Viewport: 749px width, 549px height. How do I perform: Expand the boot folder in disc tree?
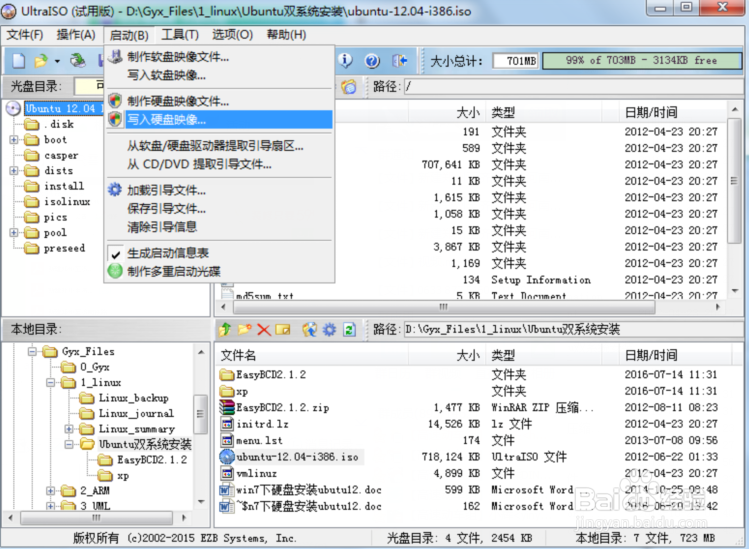point(14,140)
